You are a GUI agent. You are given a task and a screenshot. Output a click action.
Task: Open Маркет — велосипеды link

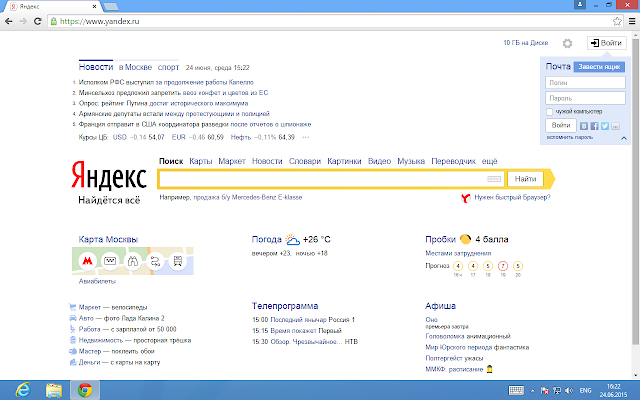pyautogui.click(x=113, y=307)
